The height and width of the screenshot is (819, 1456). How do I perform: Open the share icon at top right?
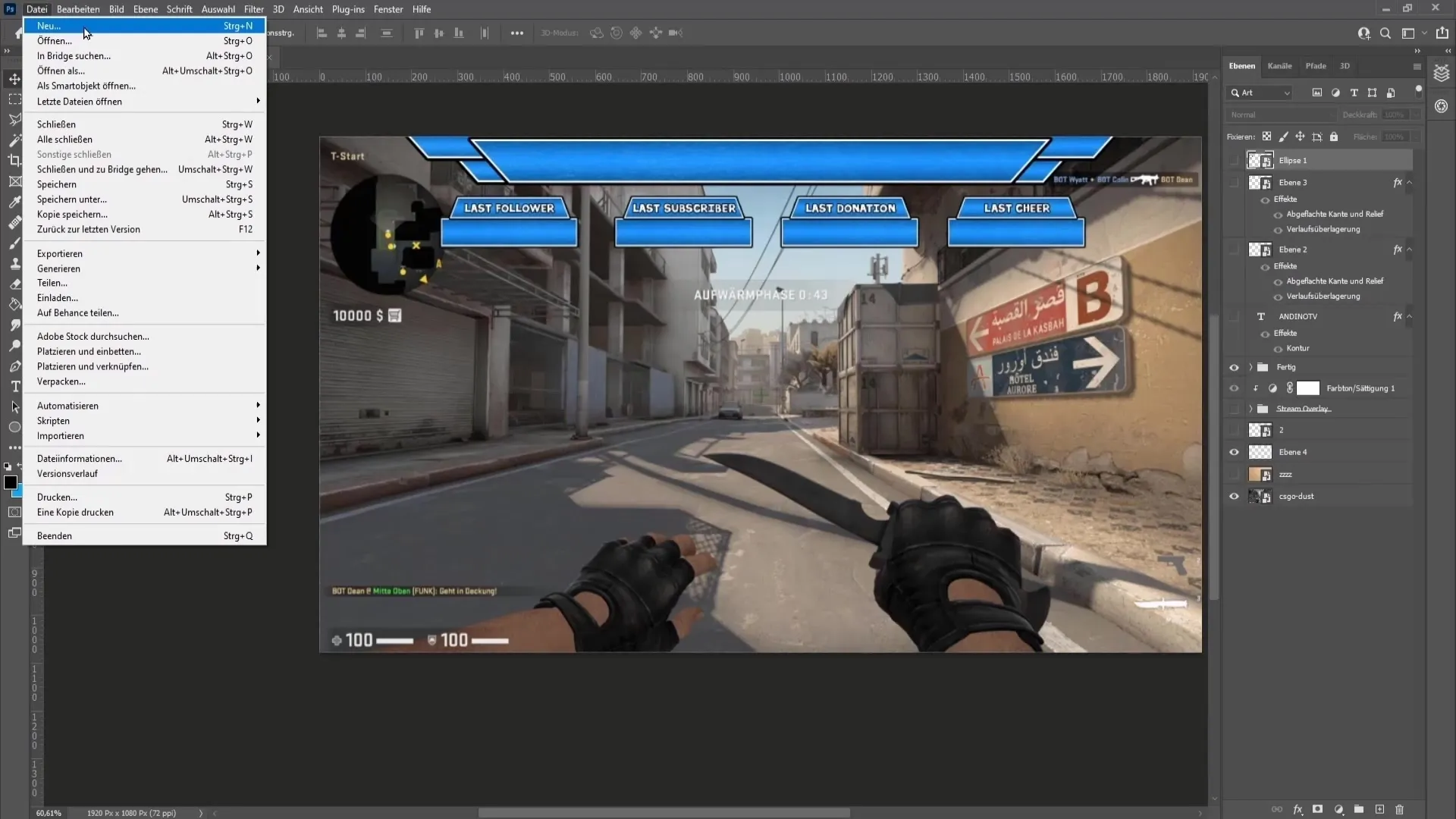(1442, 33)
